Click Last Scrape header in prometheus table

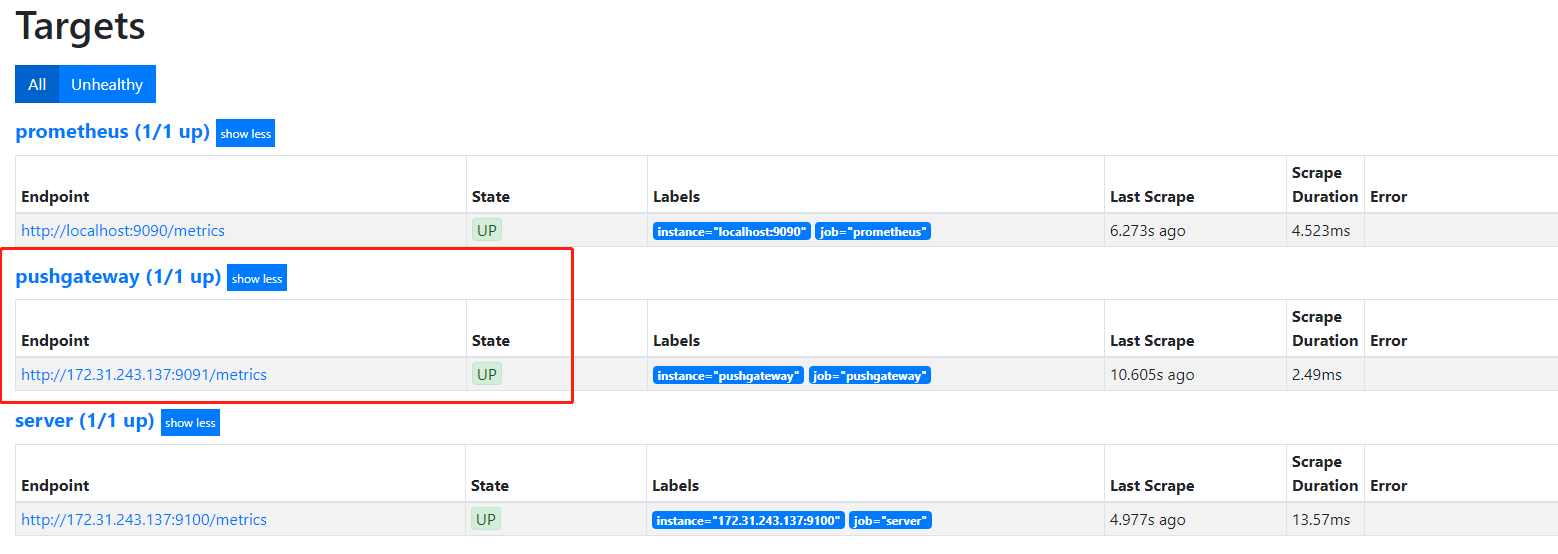click(1152, 197)
